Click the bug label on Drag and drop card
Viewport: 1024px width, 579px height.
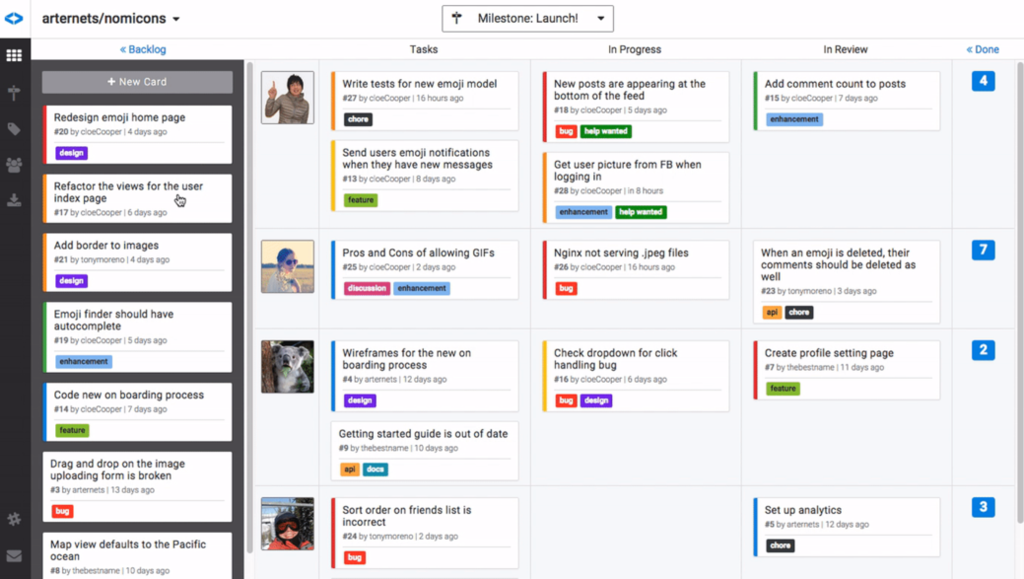63,511
